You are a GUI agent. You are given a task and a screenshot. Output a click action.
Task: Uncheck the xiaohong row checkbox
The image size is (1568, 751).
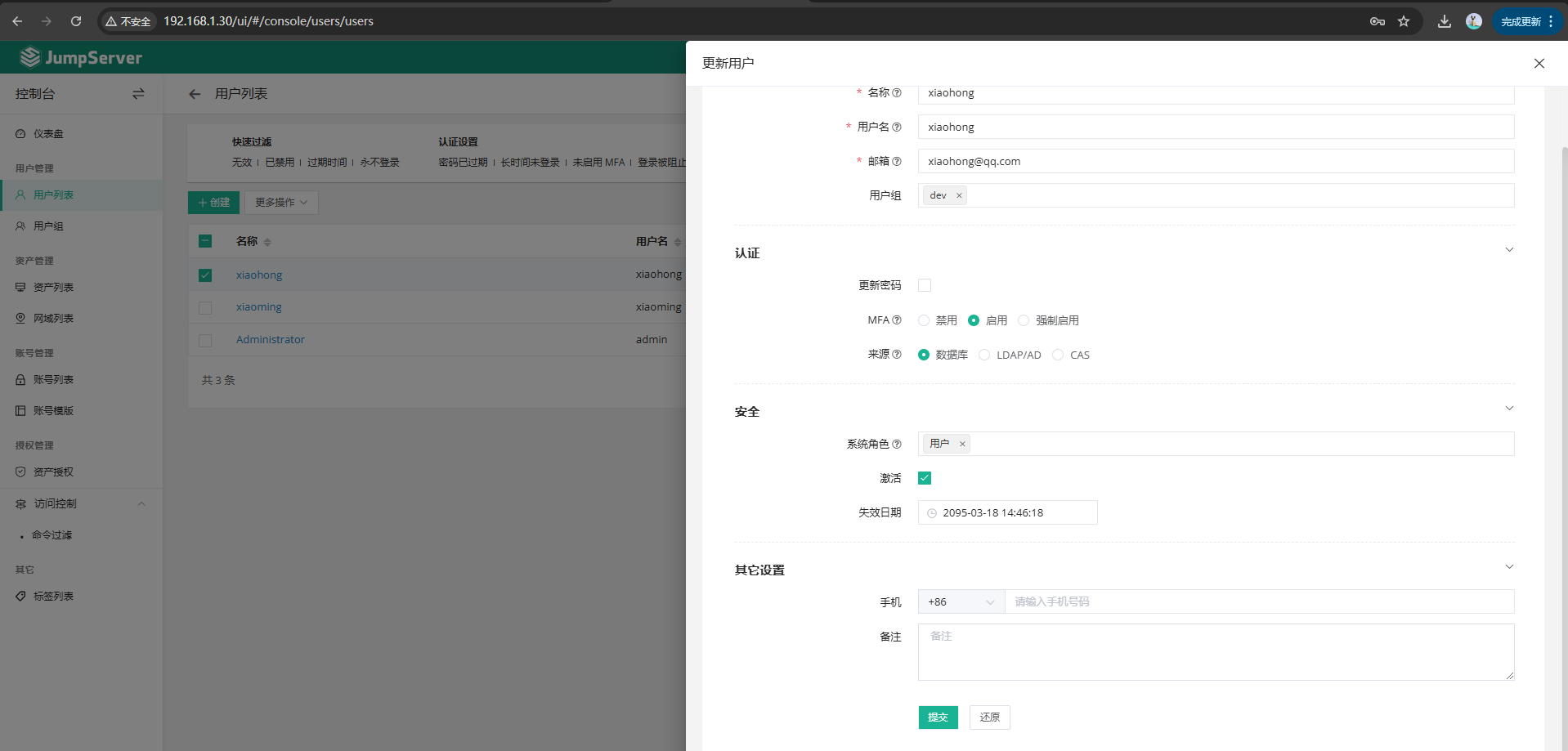(x=205, y=275)
